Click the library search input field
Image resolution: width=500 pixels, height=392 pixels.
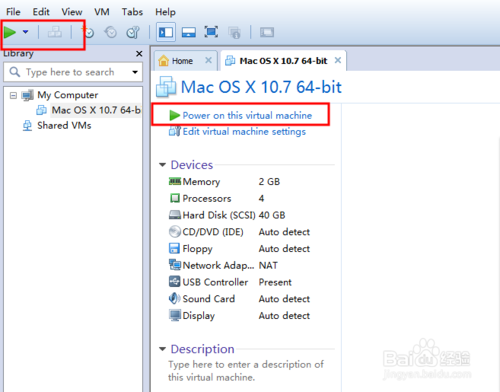pos(73,72)
